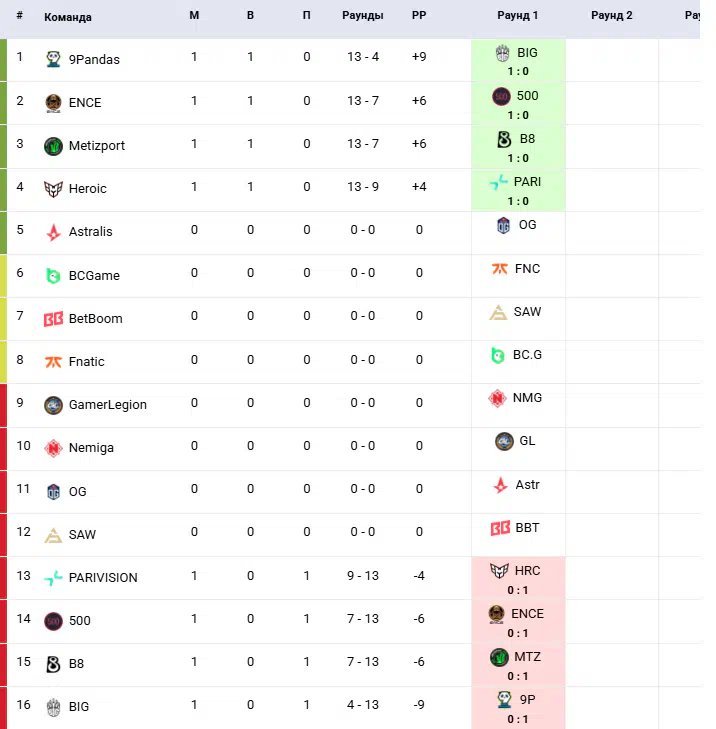Viewport: 716px width, 729px height.
Task: Click the ENCE team logo in row 2
Action: click(x=53, y=103)
